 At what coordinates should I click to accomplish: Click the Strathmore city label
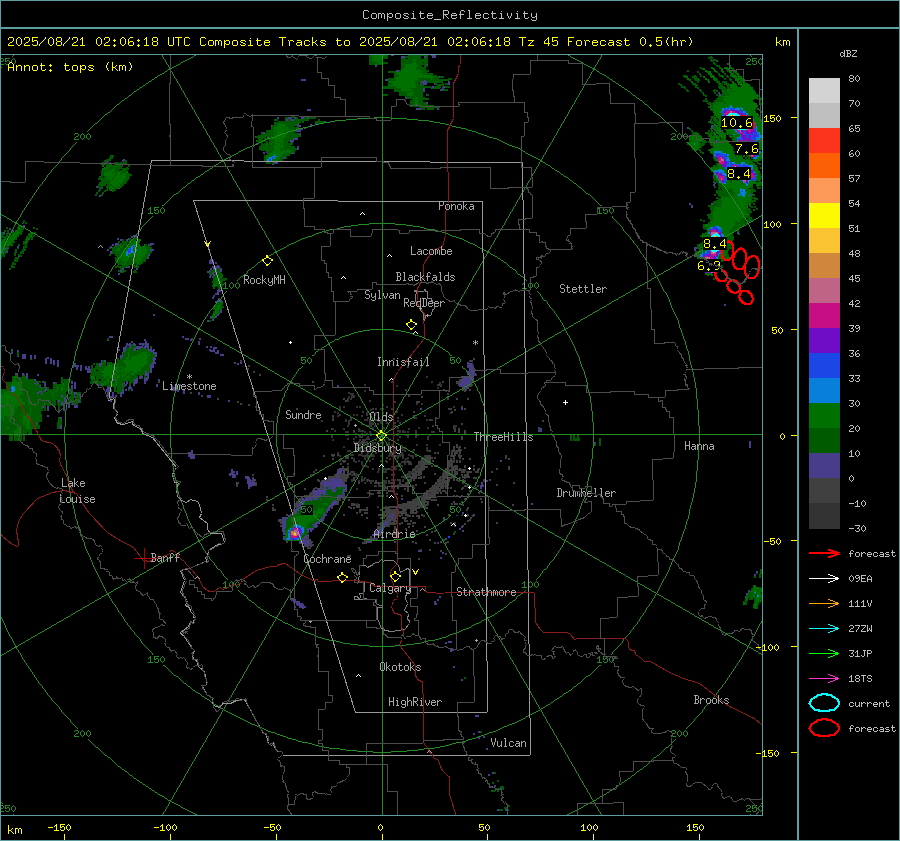tap(486, 592)
